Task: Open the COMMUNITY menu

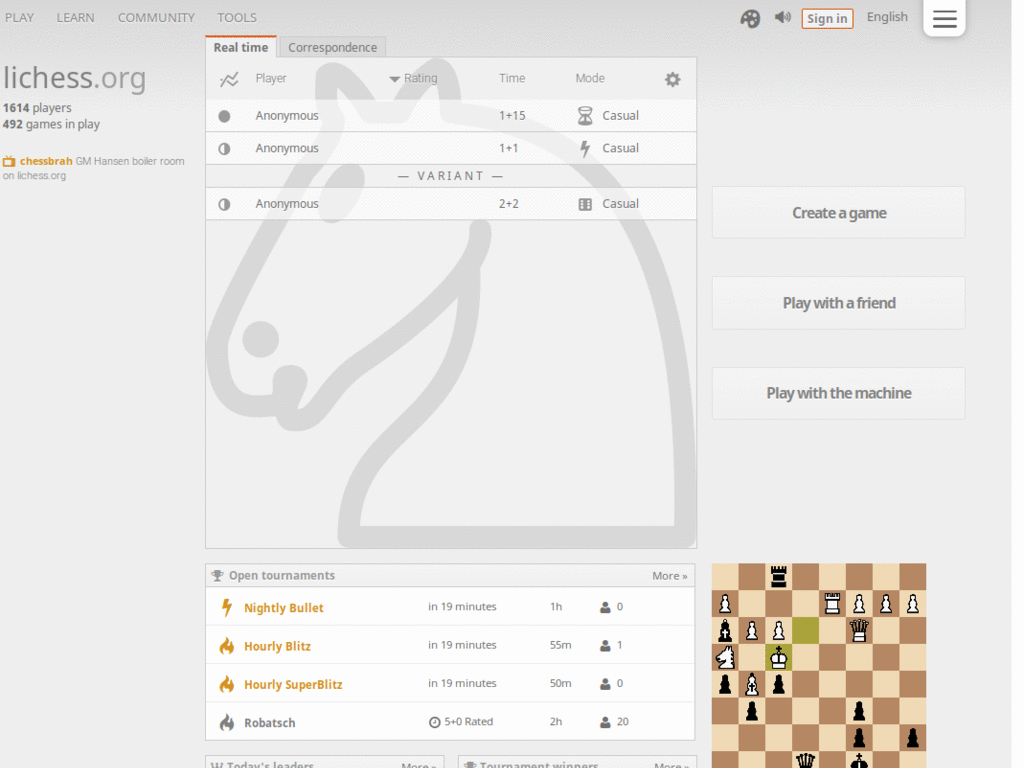Action: point(156,18)
